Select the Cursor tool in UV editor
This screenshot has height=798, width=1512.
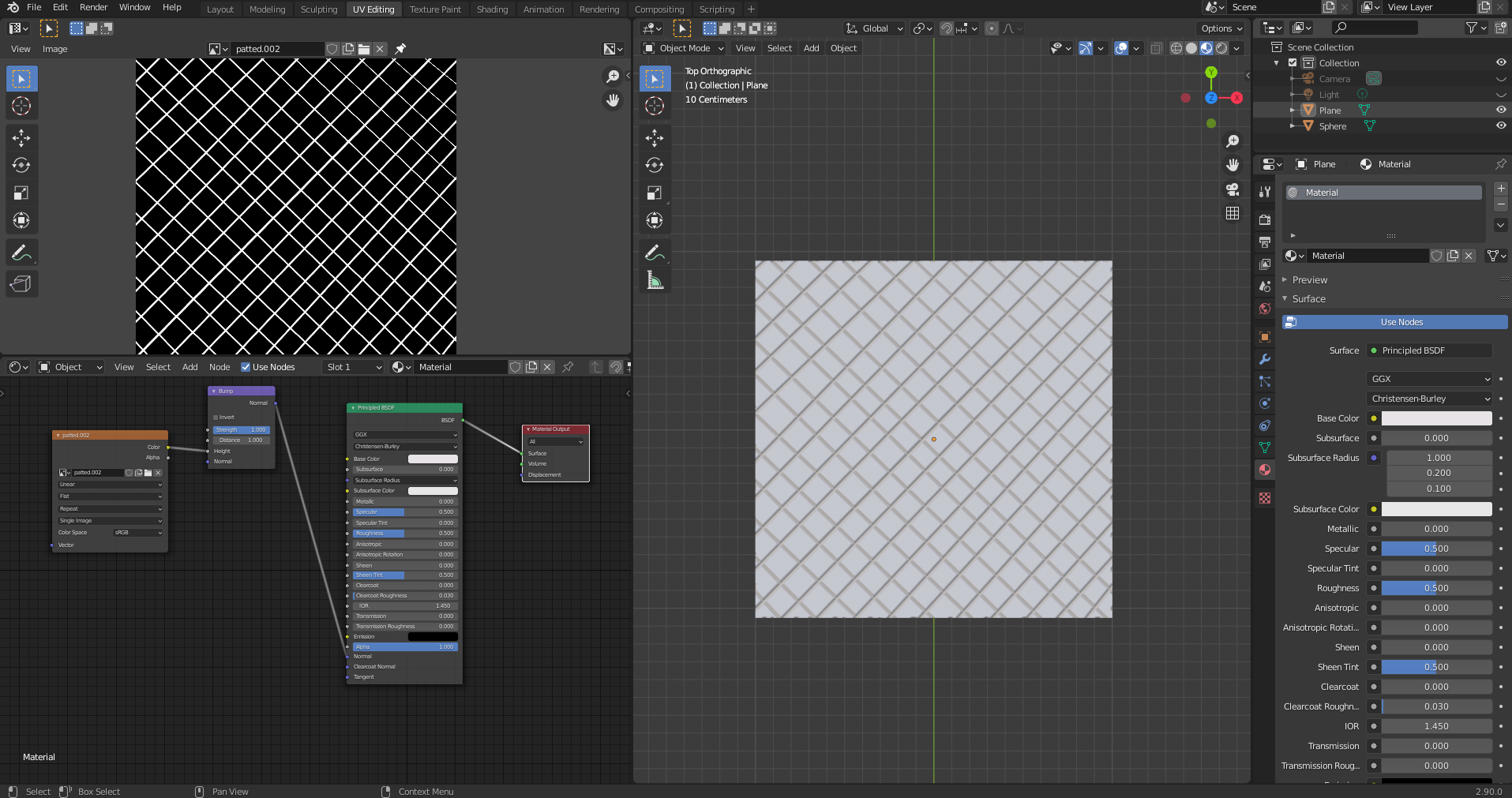pyautogui.click(x=21, y=107)
